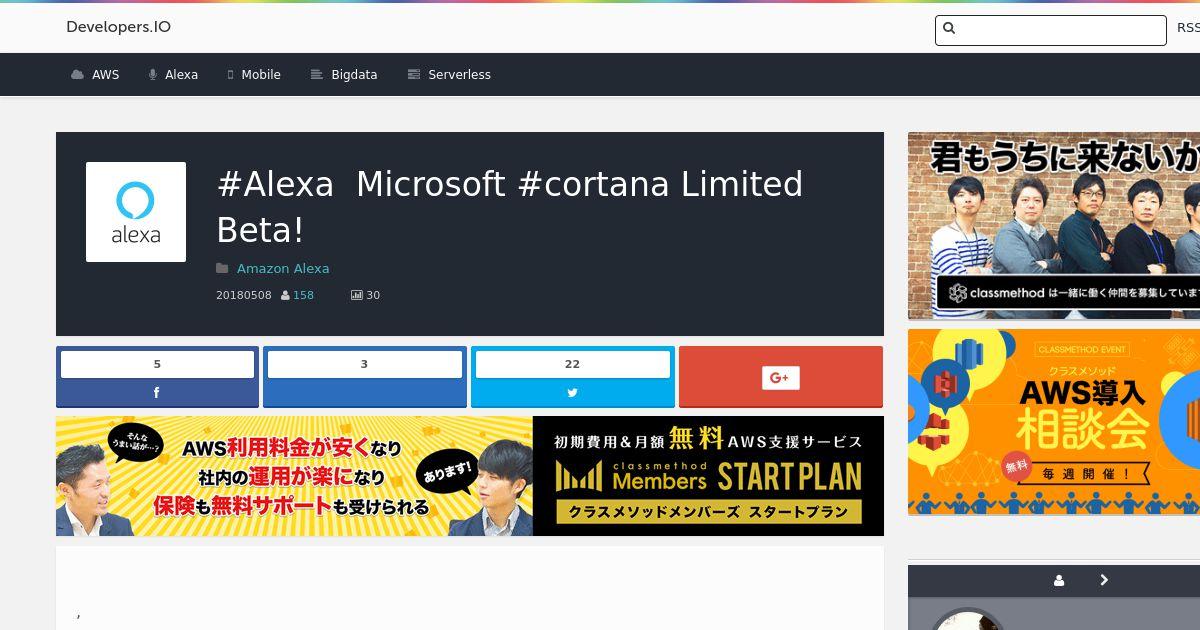
Task: Open the AWS導入相談会 banner
Action: tap(1054, 423)
